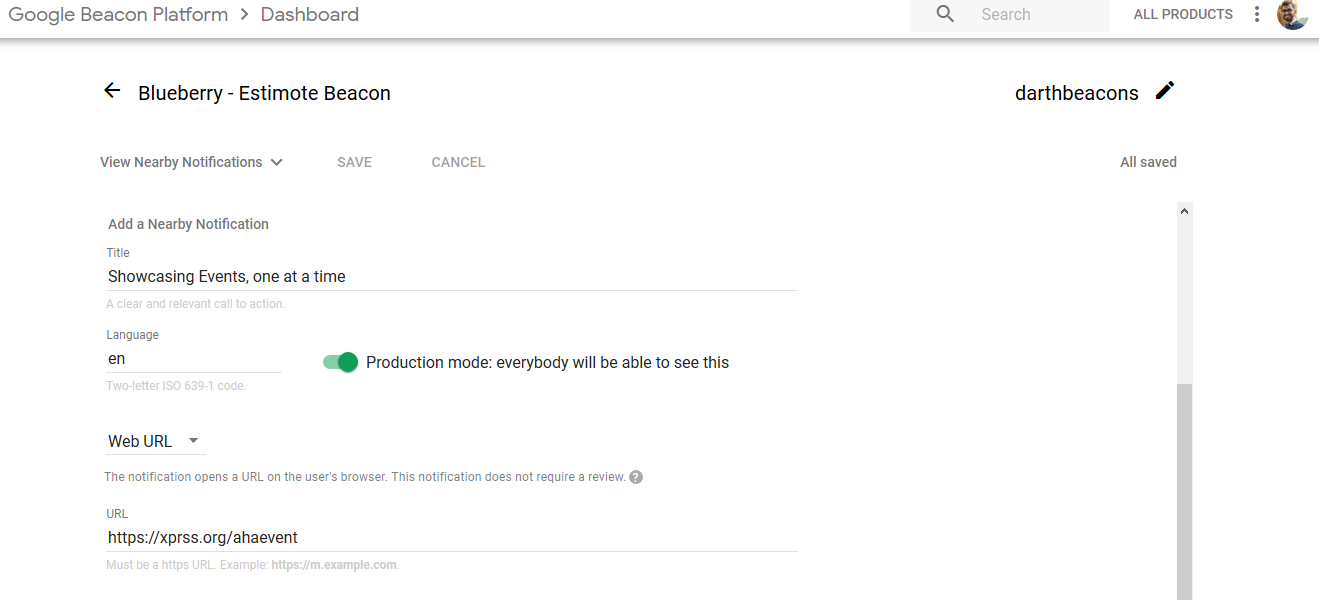1319x600 pixels.
Task: Click the scrollbar up arrow
Action: coord(1185,211)
